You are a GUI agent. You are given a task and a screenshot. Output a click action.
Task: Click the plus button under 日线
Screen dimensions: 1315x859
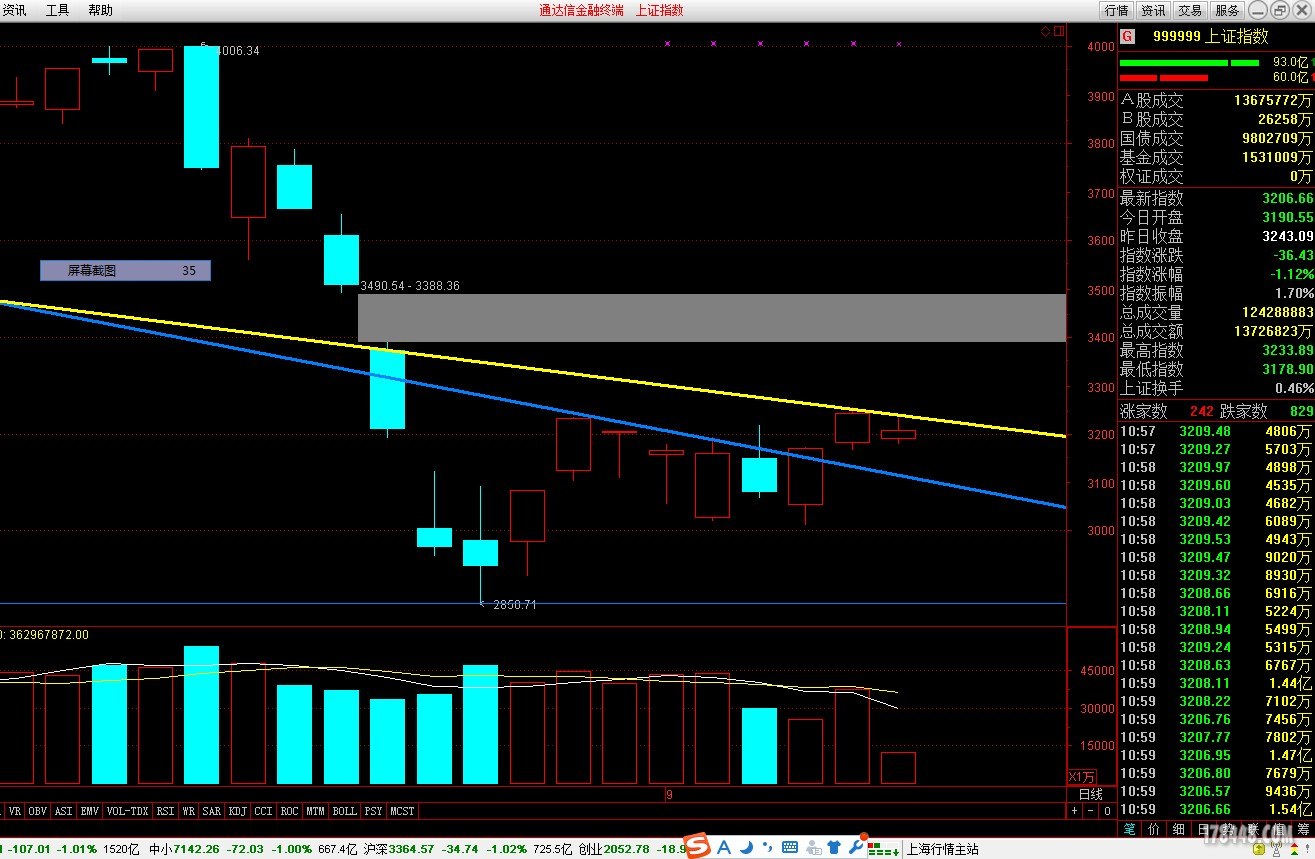[x=1076, y=811]
